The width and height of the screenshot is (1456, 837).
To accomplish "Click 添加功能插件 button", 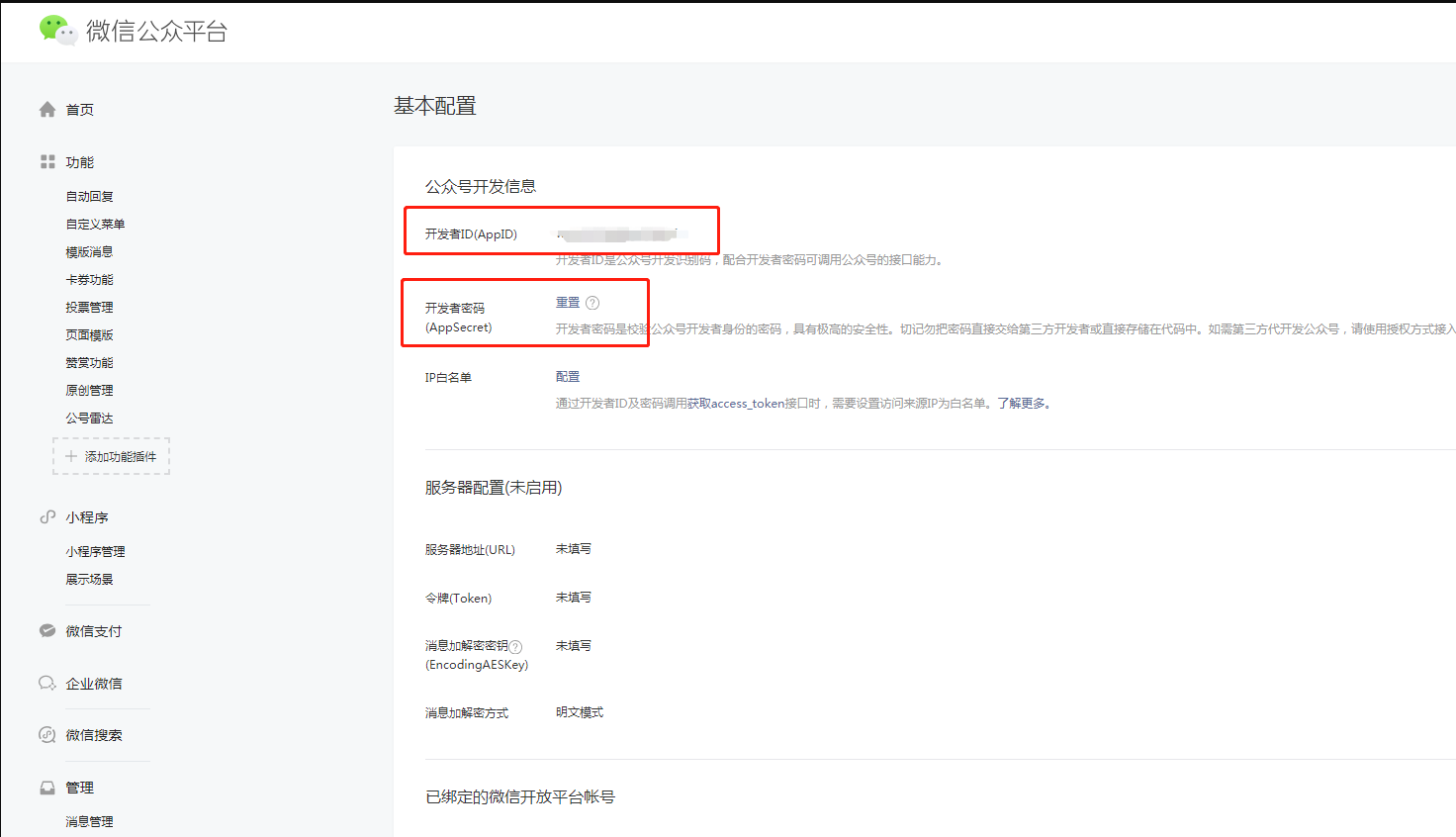I will 112,456.
